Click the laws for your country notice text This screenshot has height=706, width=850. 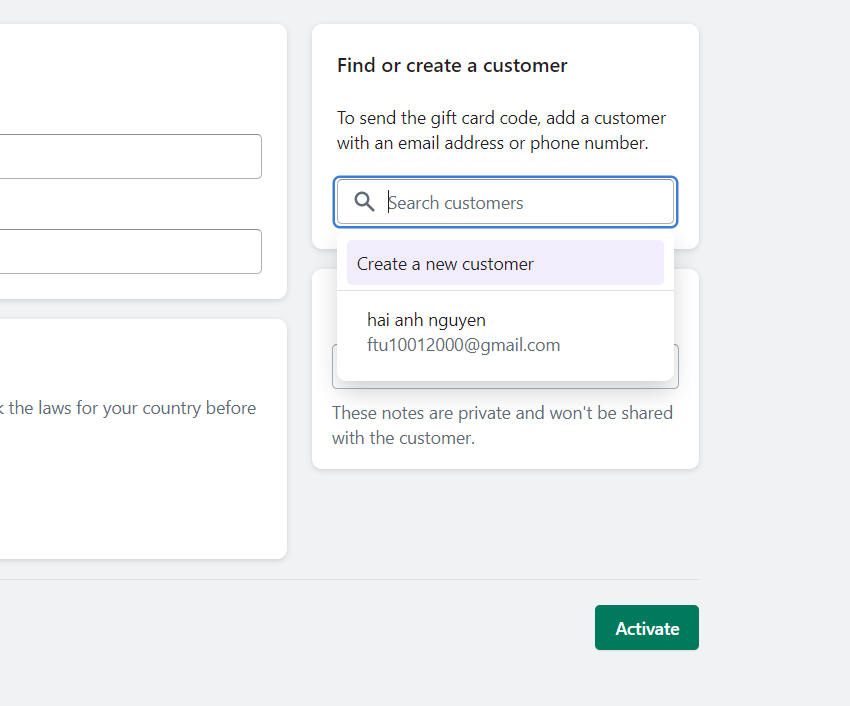[x=128, y=407]
